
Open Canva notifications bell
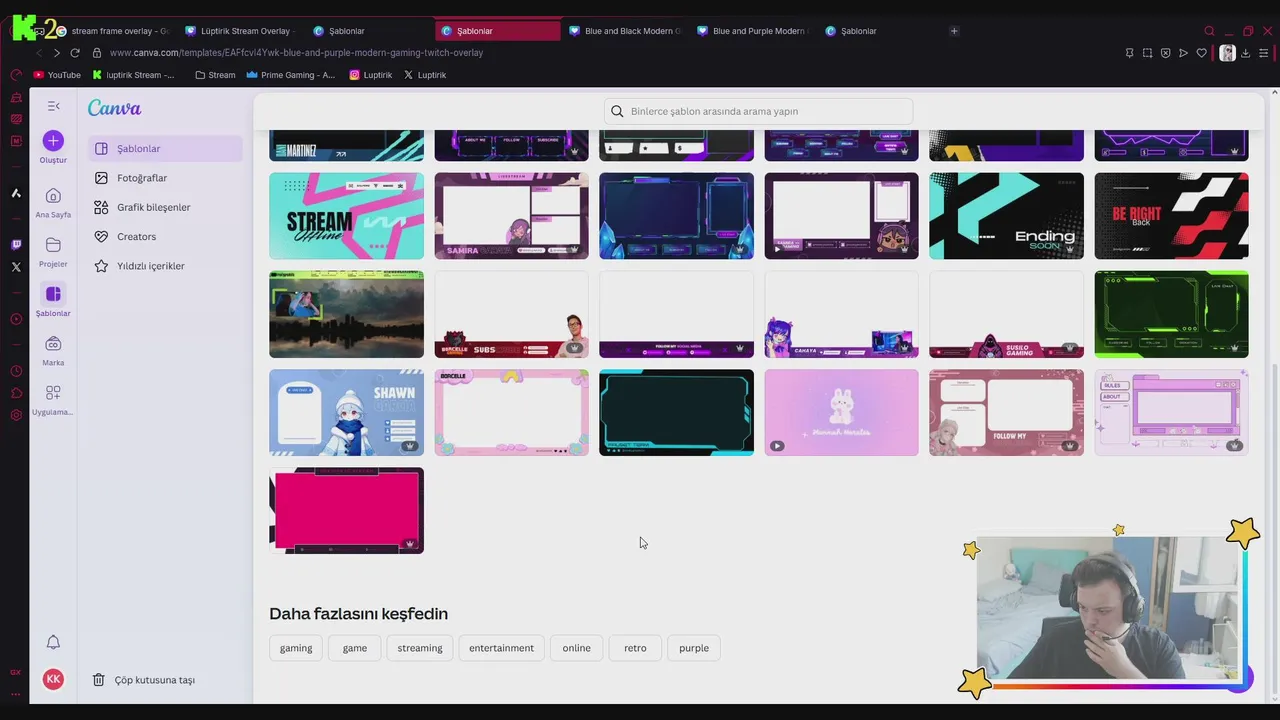pyautogui.click(x=53, y=642)
